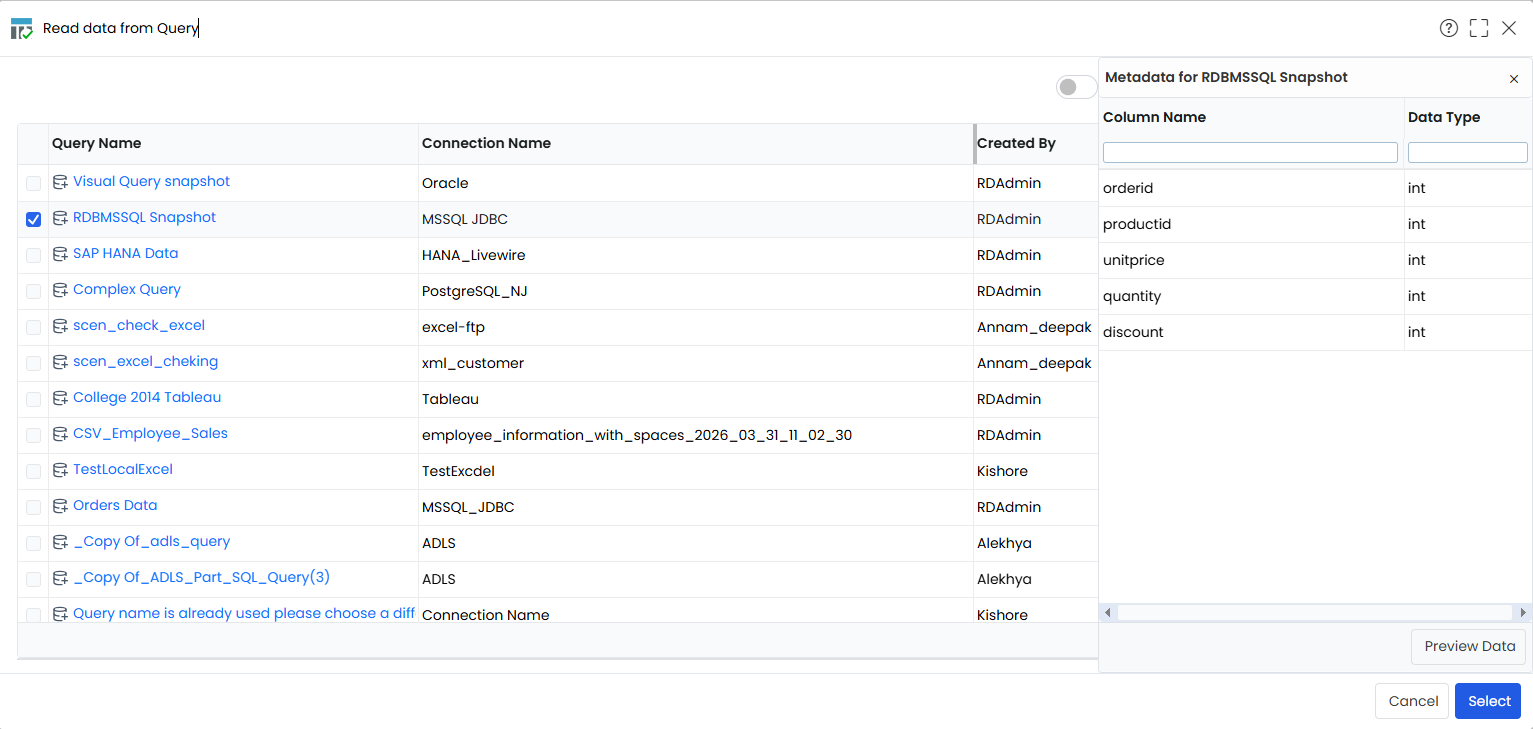The height and width of the screenshot is (729, 1533).
Task: Click the query icon beside College 2014 Tableau
Action: point(60,398)
